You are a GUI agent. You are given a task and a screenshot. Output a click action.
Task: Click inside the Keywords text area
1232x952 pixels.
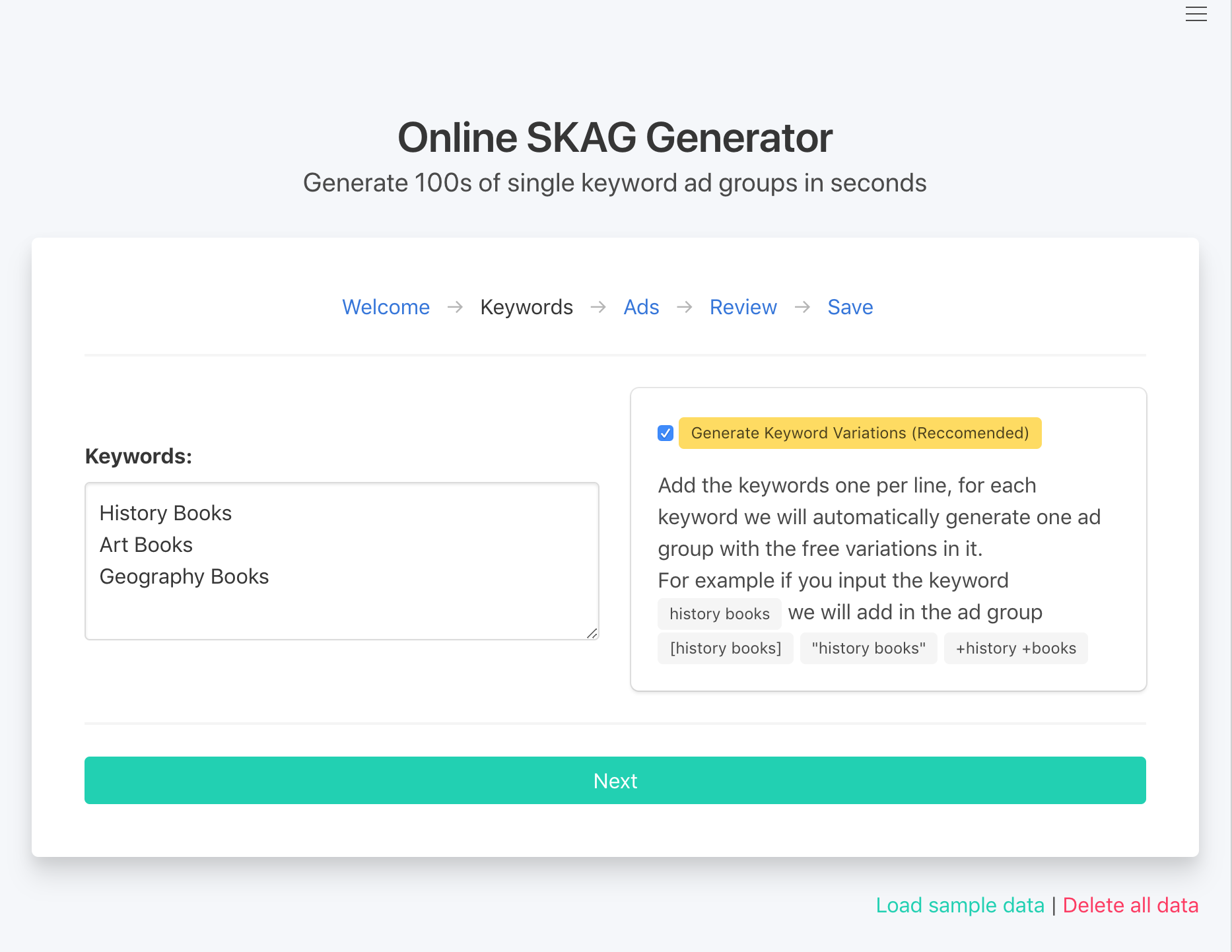coord(341,561)
